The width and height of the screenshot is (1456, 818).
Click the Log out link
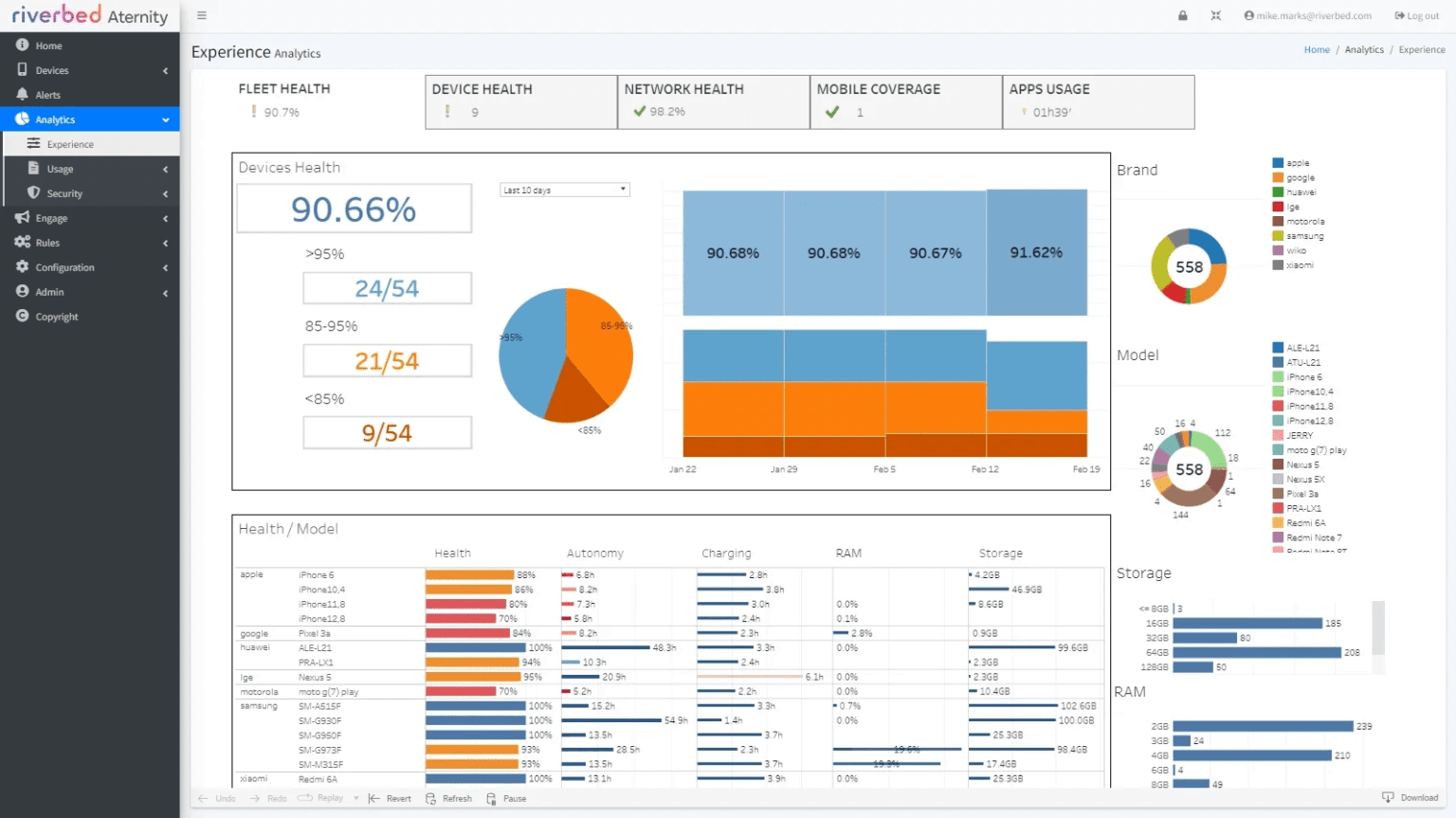tap(1416, 16)
